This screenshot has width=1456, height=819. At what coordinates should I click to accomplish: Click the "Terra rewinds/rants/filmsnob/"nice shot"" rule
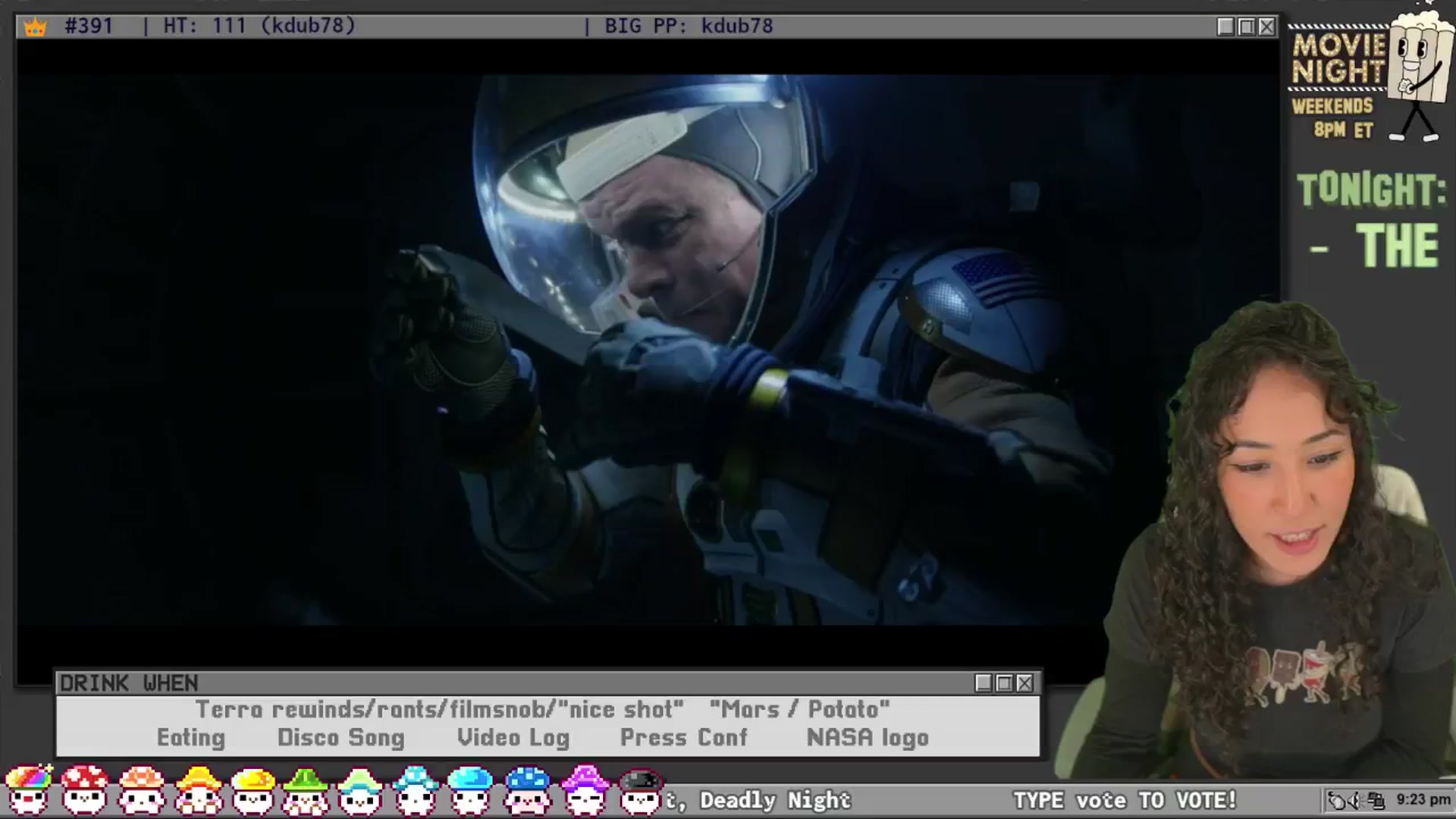point(440,710)
